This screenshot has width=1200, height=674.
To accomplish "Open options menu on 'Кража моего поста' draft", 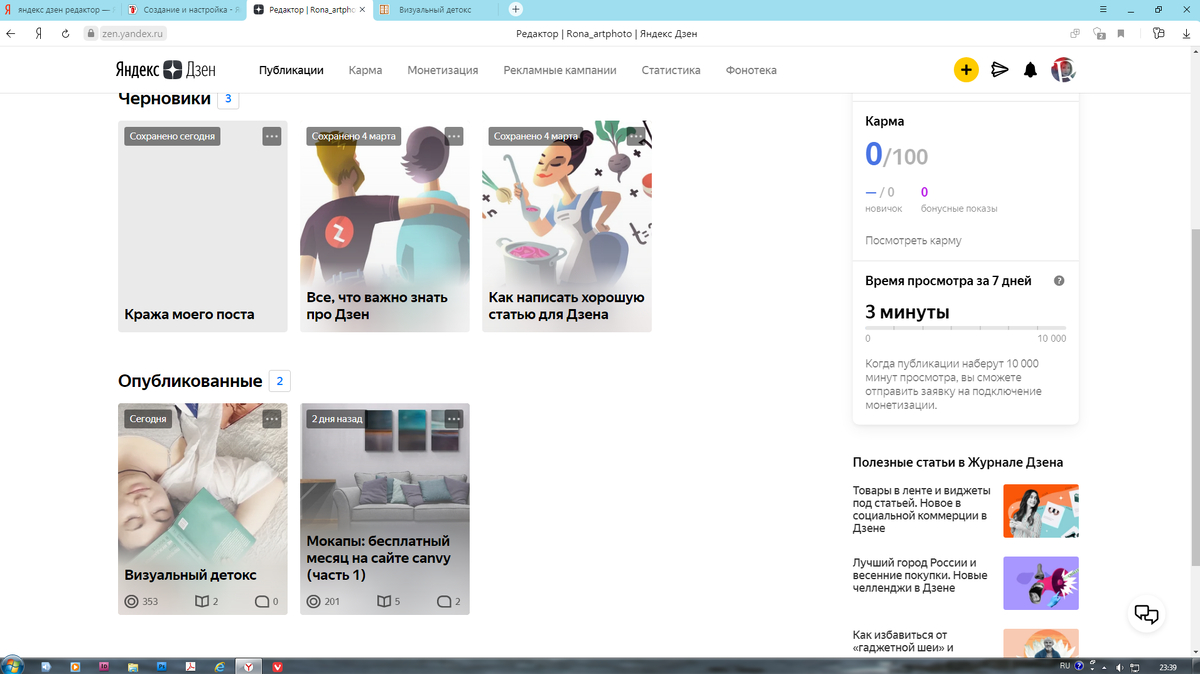I will click(272, 136).
